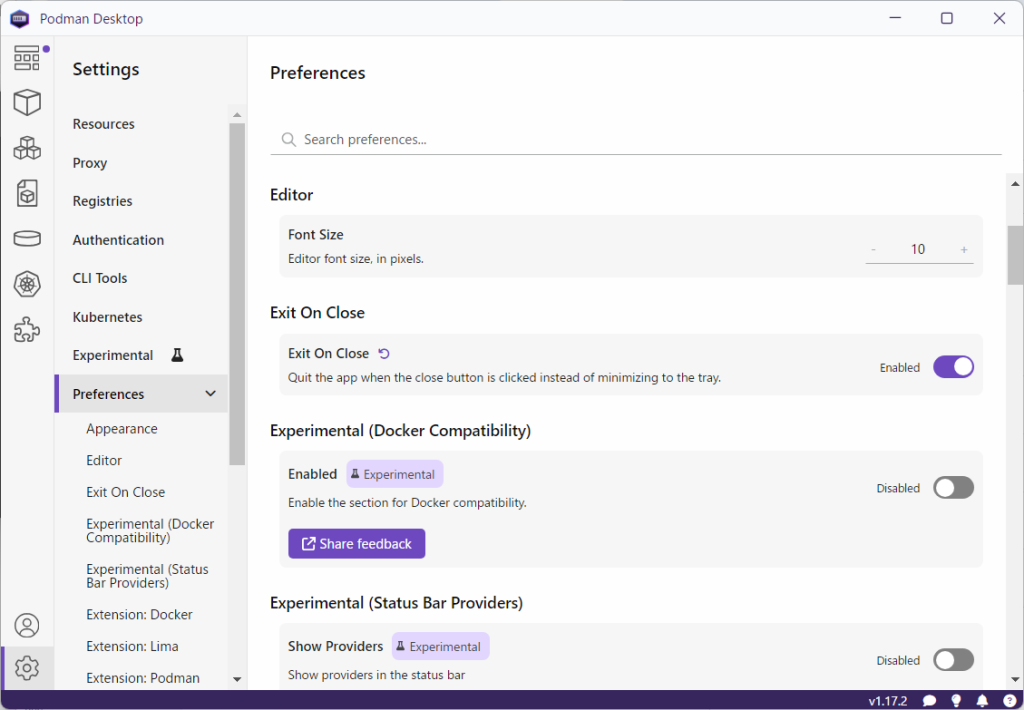Image resolution: width=1024 pixels, height=710 pixels.
Task: Collapse the Preferences section chevron
Action: point(210,394)
